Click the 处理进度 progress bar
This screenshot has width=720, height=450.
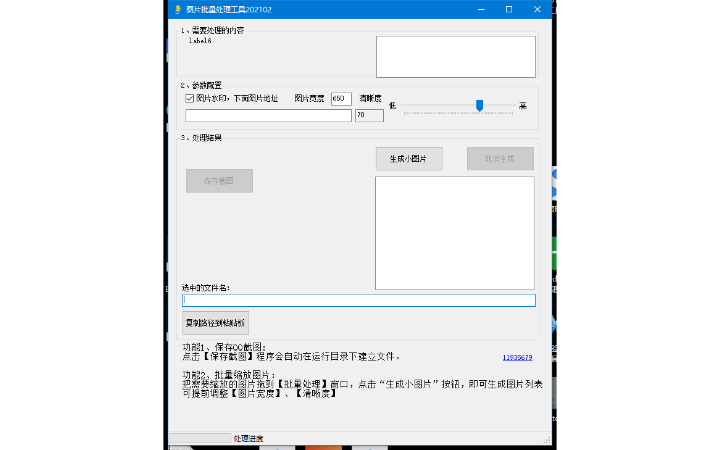(x=200, y=438)
